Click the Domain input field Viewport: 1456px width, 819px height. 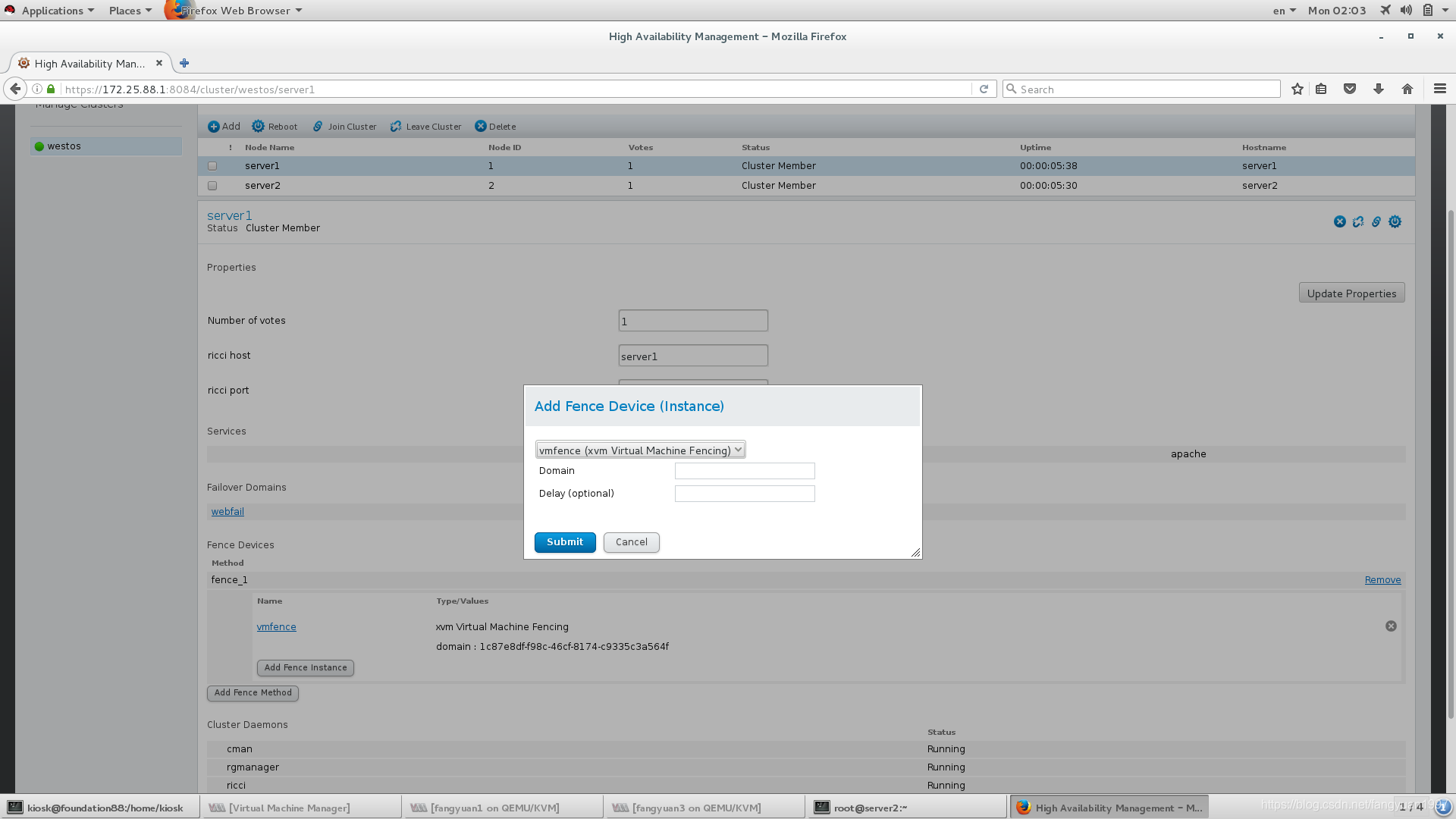(745, 471)
